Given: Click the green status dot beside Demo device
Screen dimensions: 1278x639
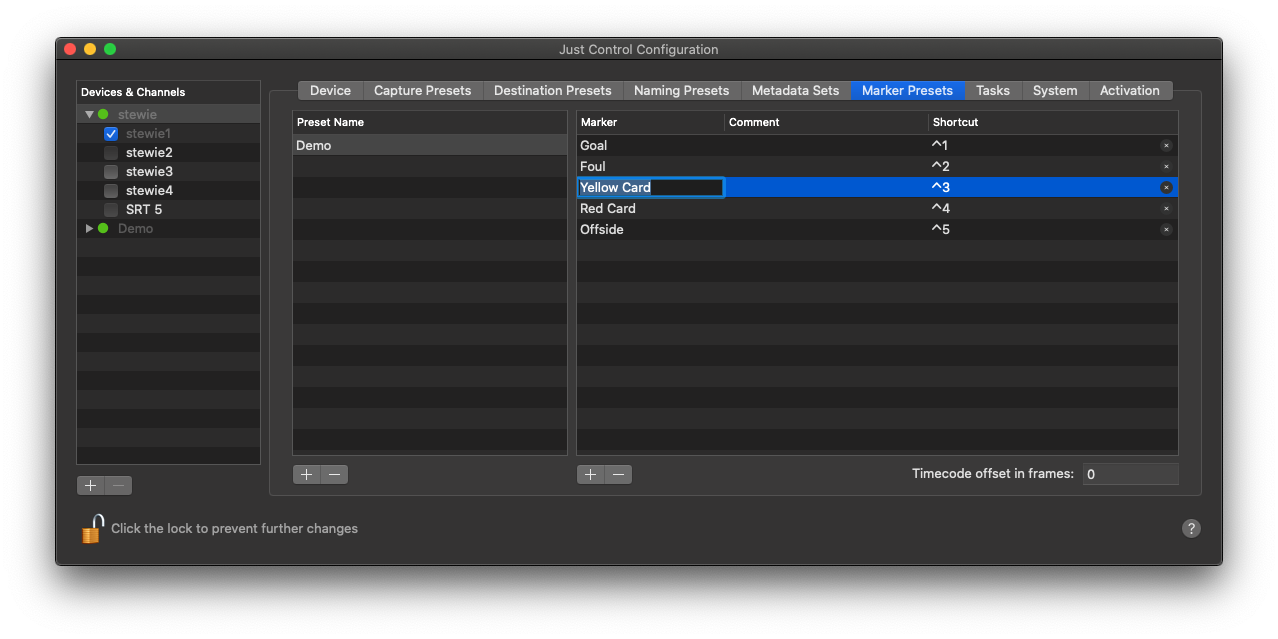Looking at the screenshot, I should 103,228.
